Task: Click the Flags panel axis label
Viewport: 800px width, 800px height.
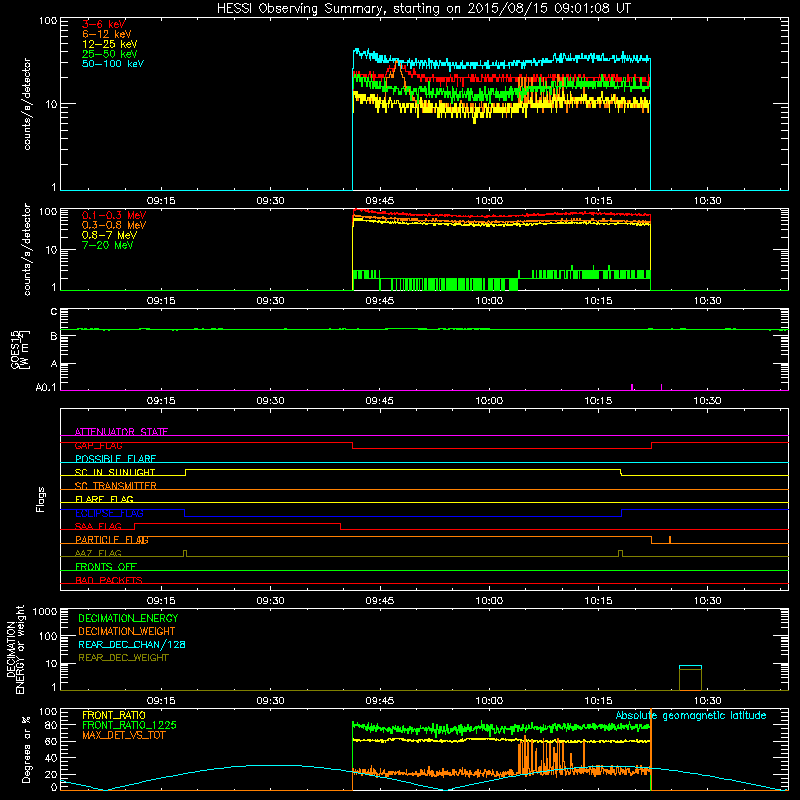Action: pos(40,499)
